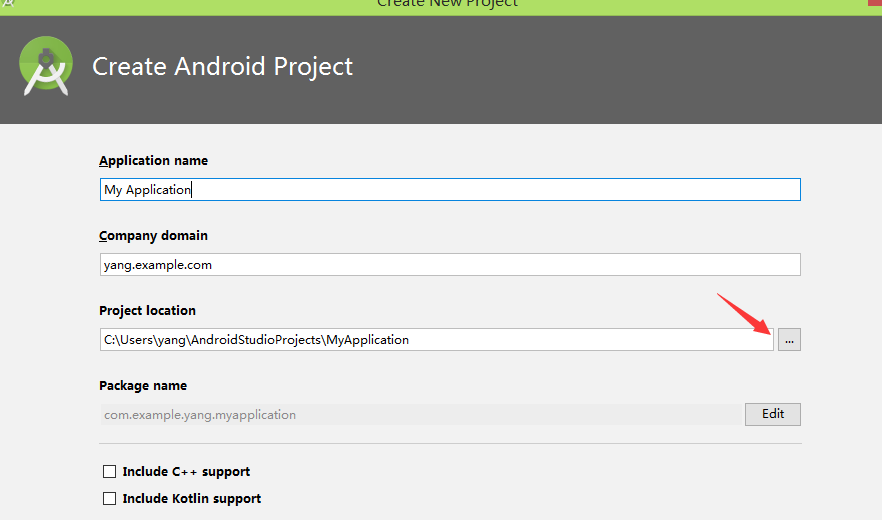Click the Include Kotlin support label text
This screenshot has width=882, height=520.
[x=192, y=499]
